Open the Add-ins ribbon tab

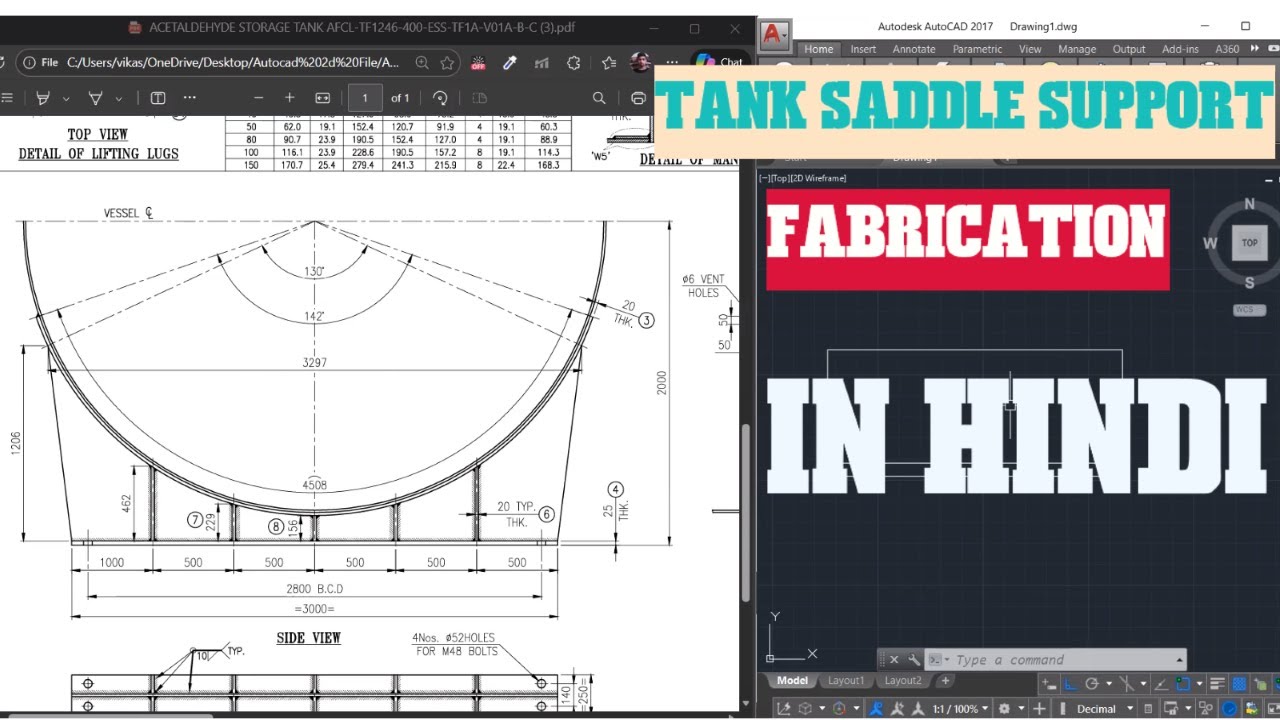click(1180, 49)
